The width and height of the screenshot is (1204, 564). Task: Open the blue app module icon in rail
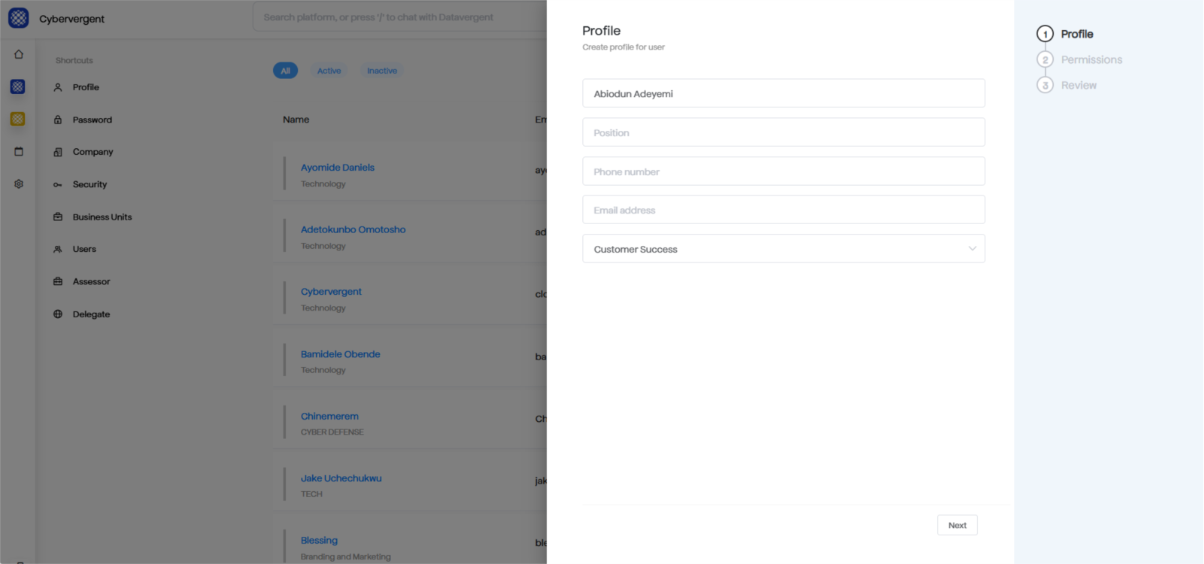(x=18, y=87)
